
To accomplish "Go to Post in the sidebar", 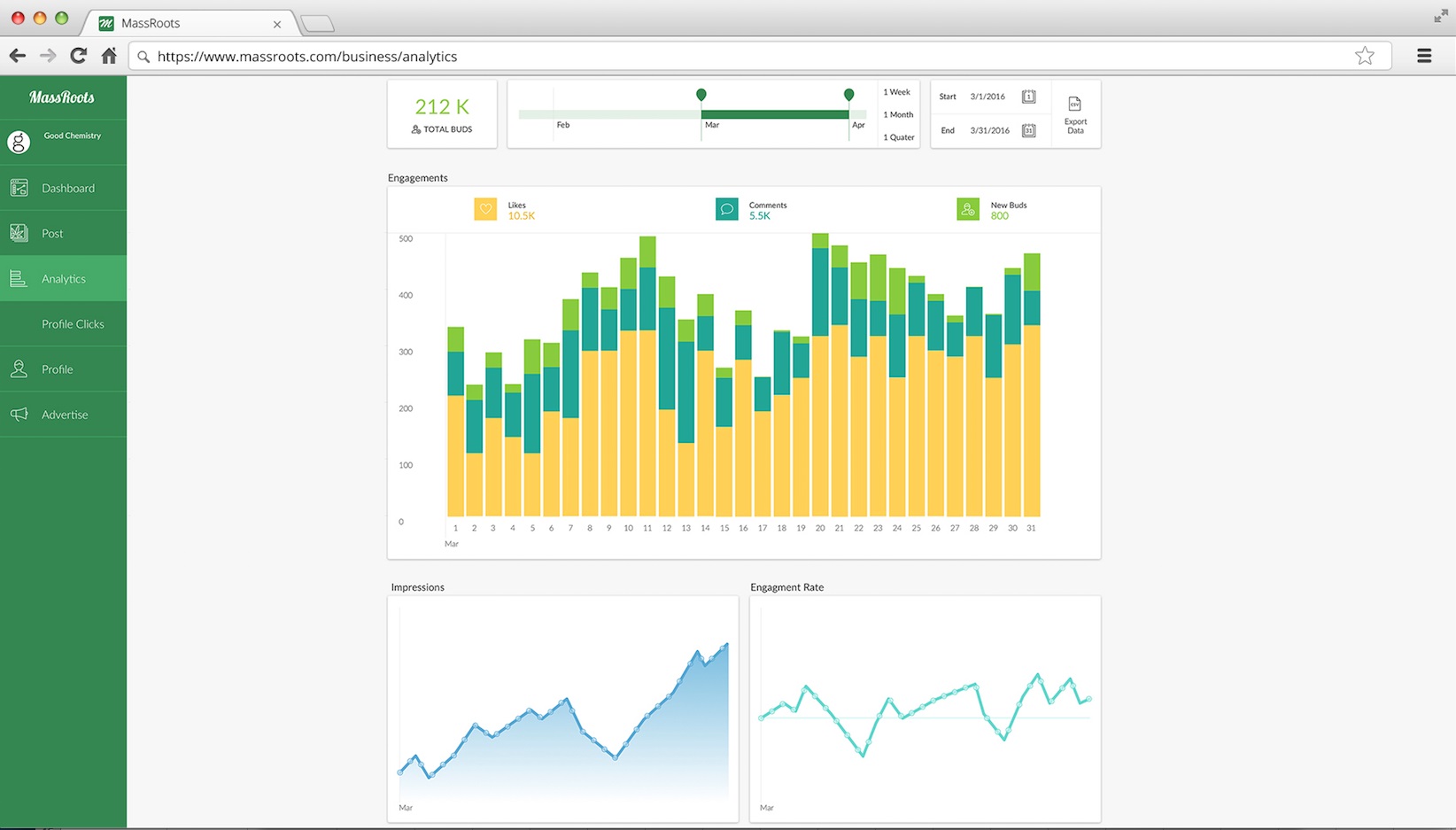I will 52,234.
